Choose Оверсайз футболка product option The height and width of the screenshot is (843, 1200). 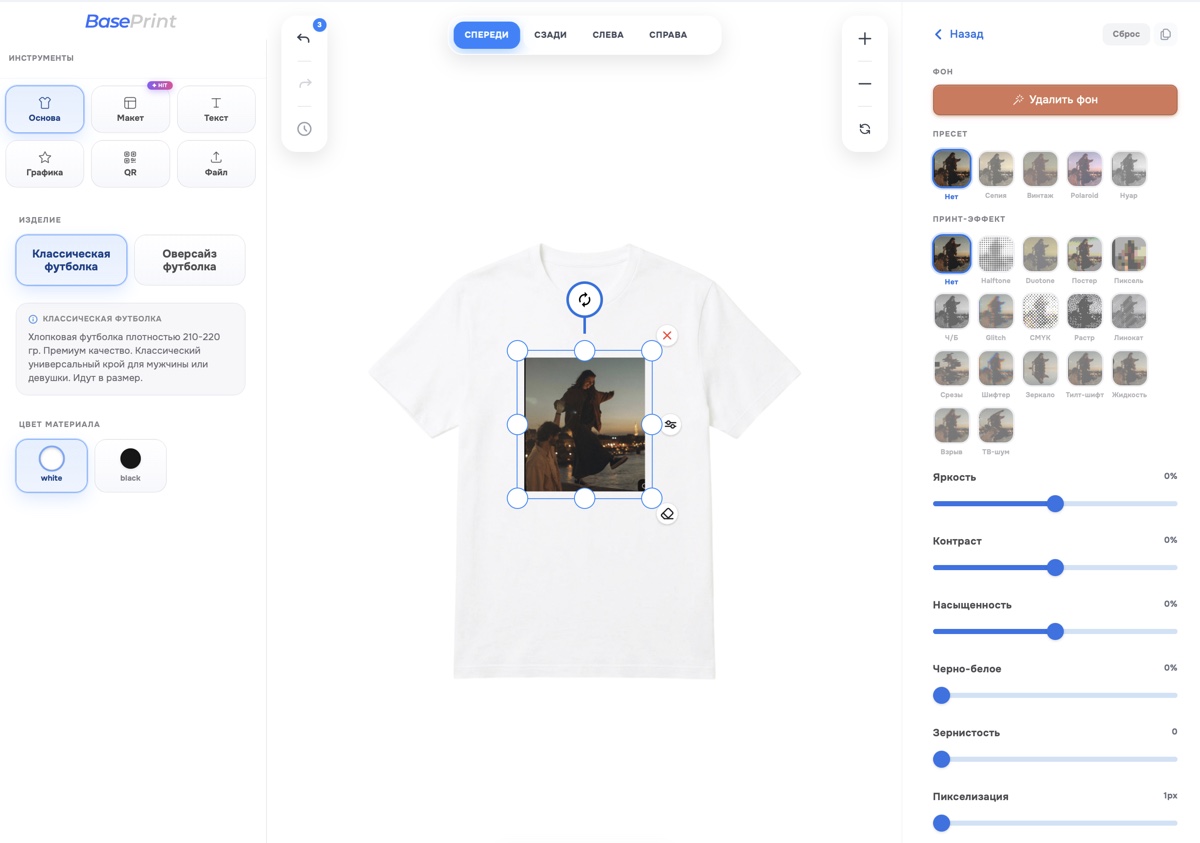(x=189, y=260)
